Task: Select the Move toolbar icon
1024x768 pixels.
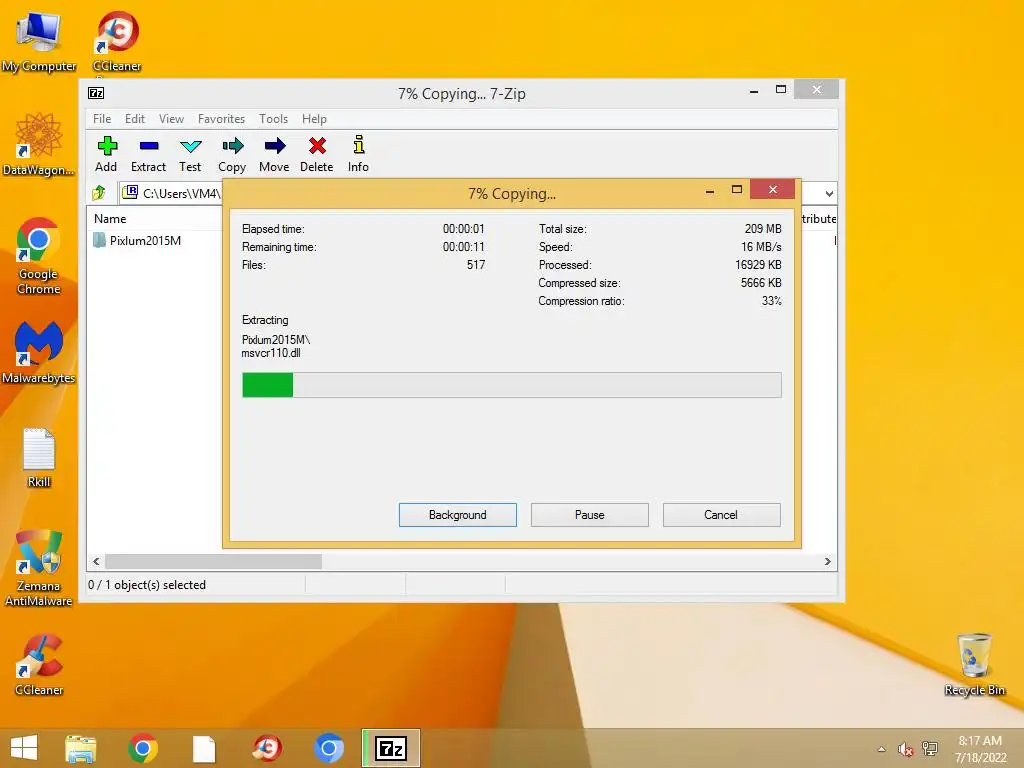Action: pyautogui.click(x=274, y=154)
